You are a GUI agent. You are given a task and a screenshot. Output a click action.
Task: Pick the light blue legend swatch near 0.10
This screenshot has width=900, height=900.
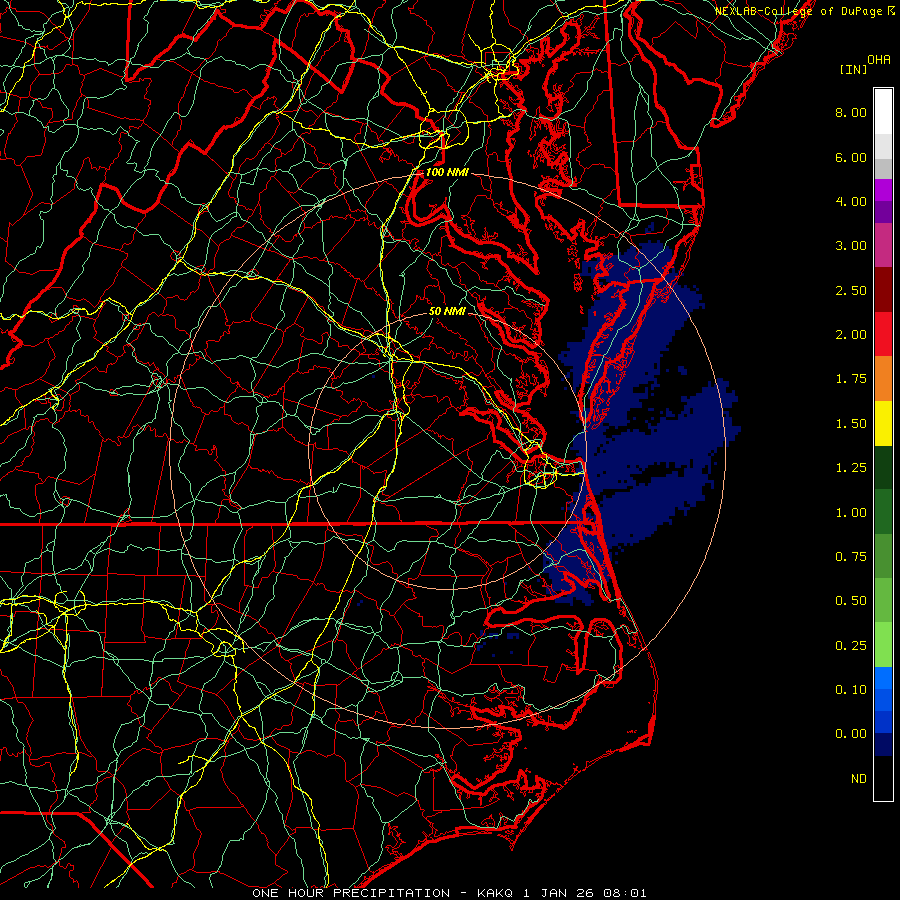[883, 678]
